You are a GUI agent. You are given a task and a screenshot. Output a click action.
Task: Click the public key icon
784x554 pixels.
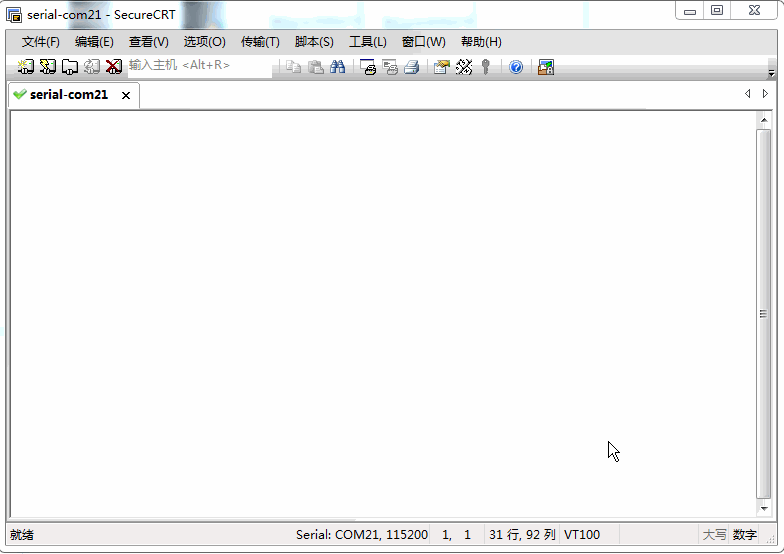pos(486,67)
